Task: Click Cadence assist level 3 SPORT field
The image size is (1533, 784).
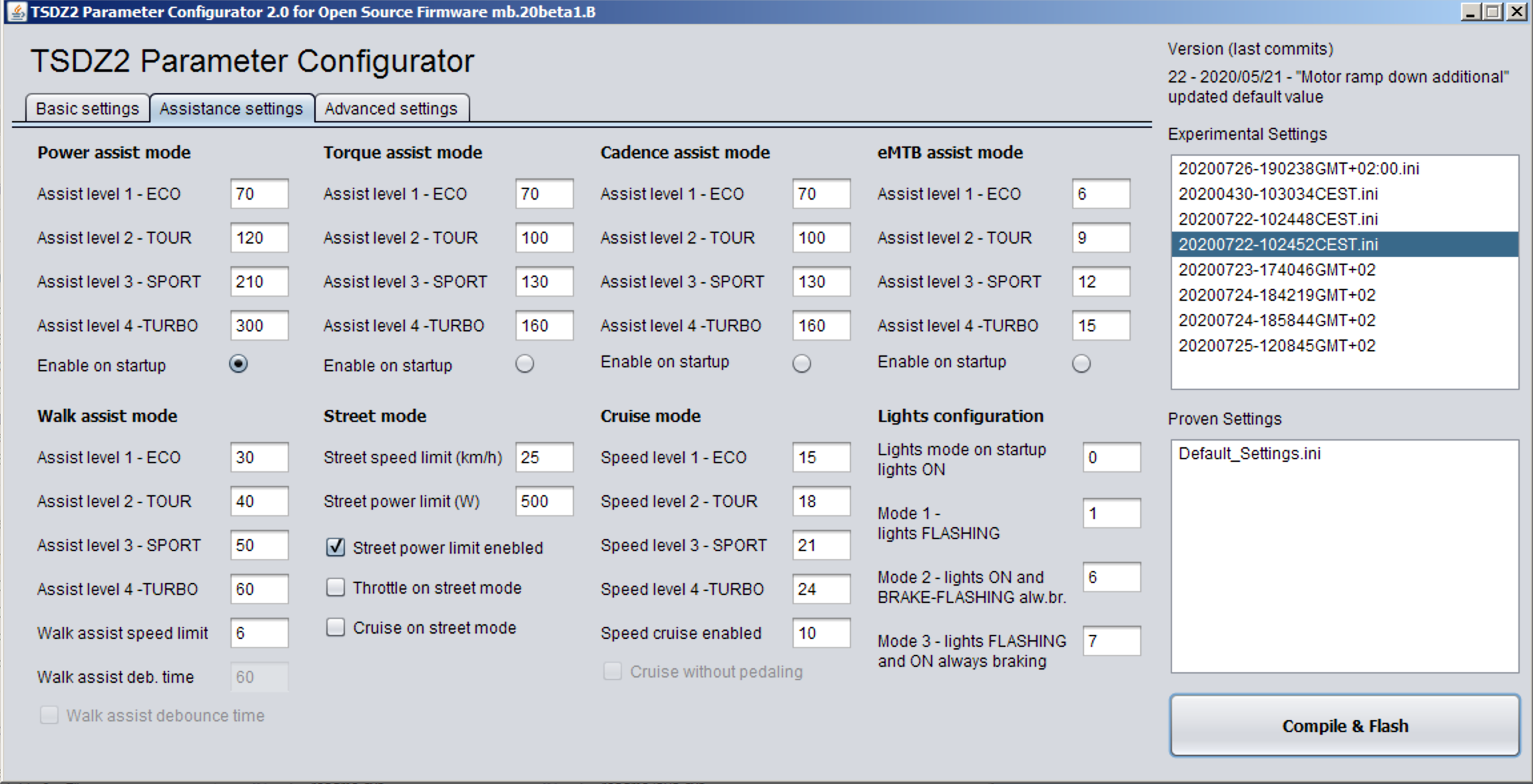Action: coord(822,282)
